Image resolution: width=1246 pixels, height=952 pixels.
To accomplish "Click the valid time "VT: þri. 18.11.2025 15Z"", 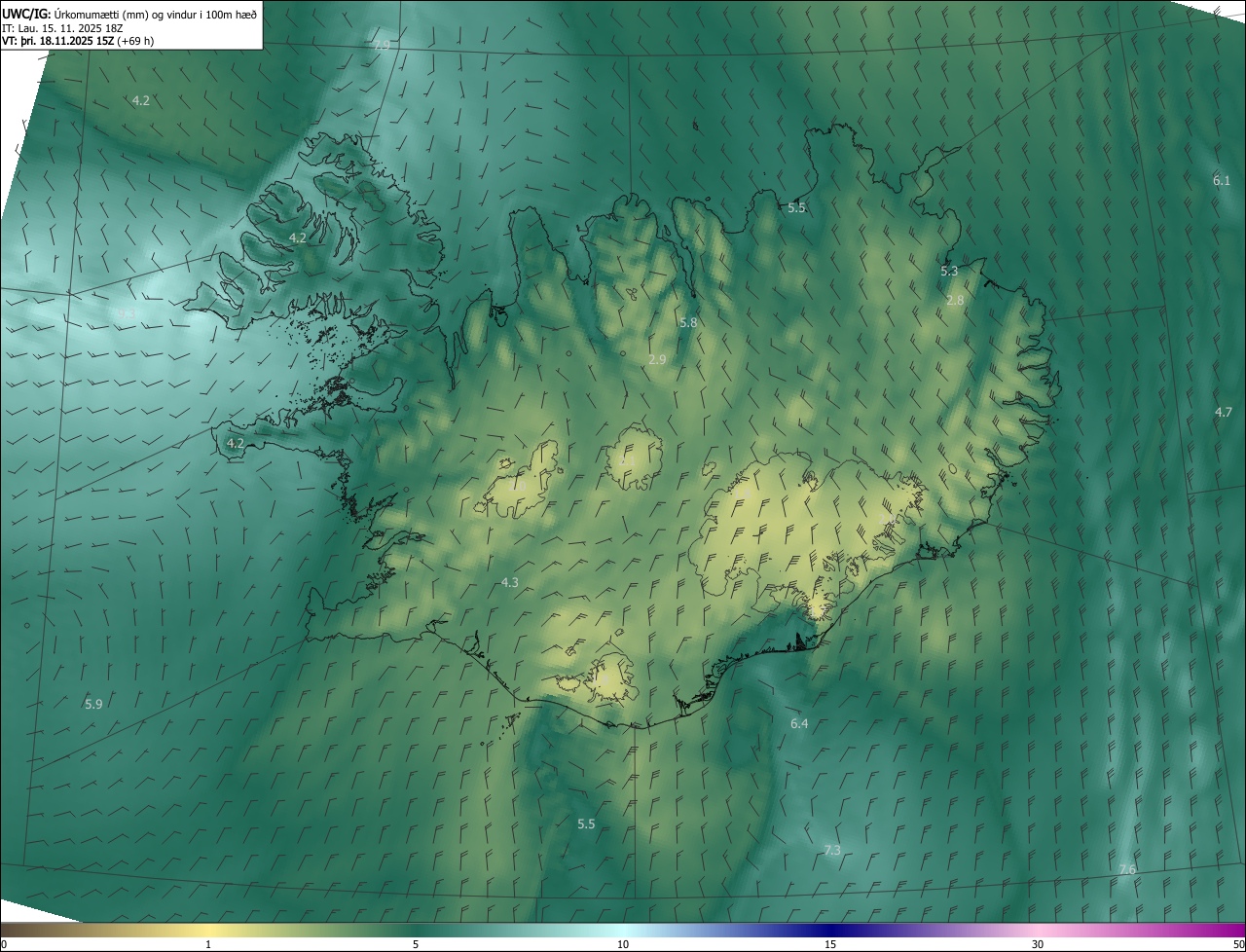I will (x=57, y=41).
